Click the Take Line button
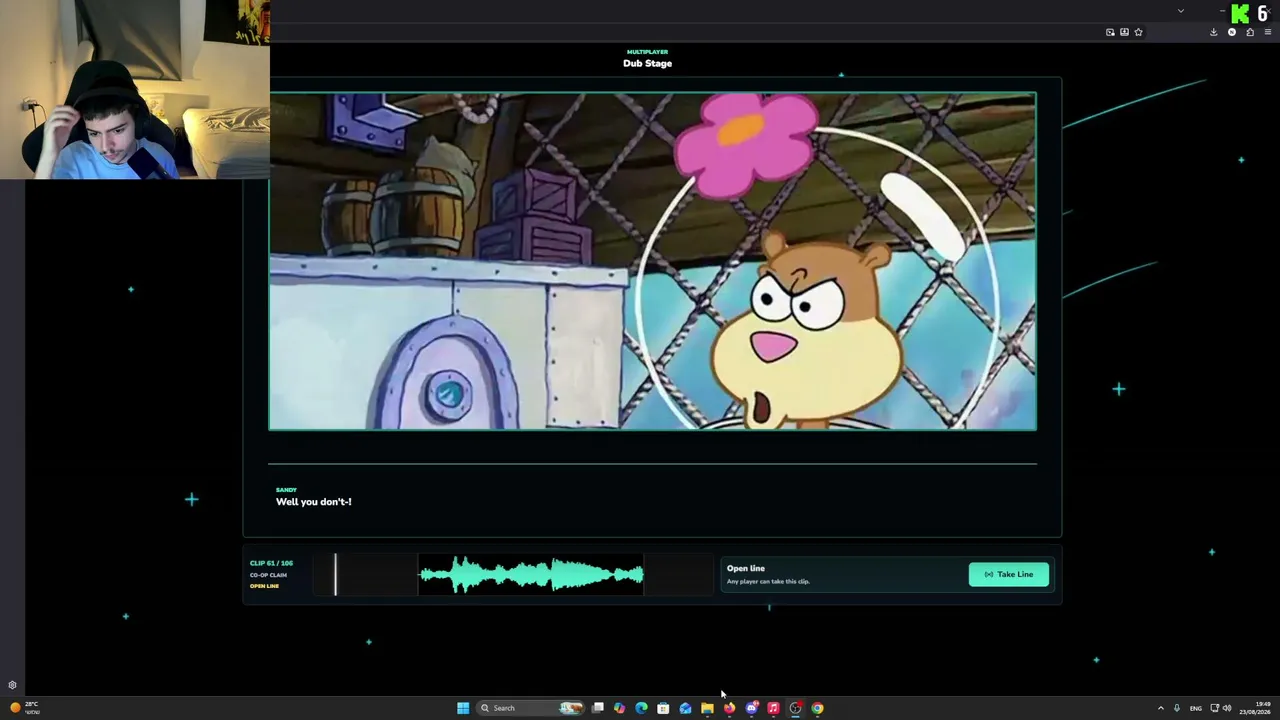Screen dimensions: 1280x720 point(1009,574)
